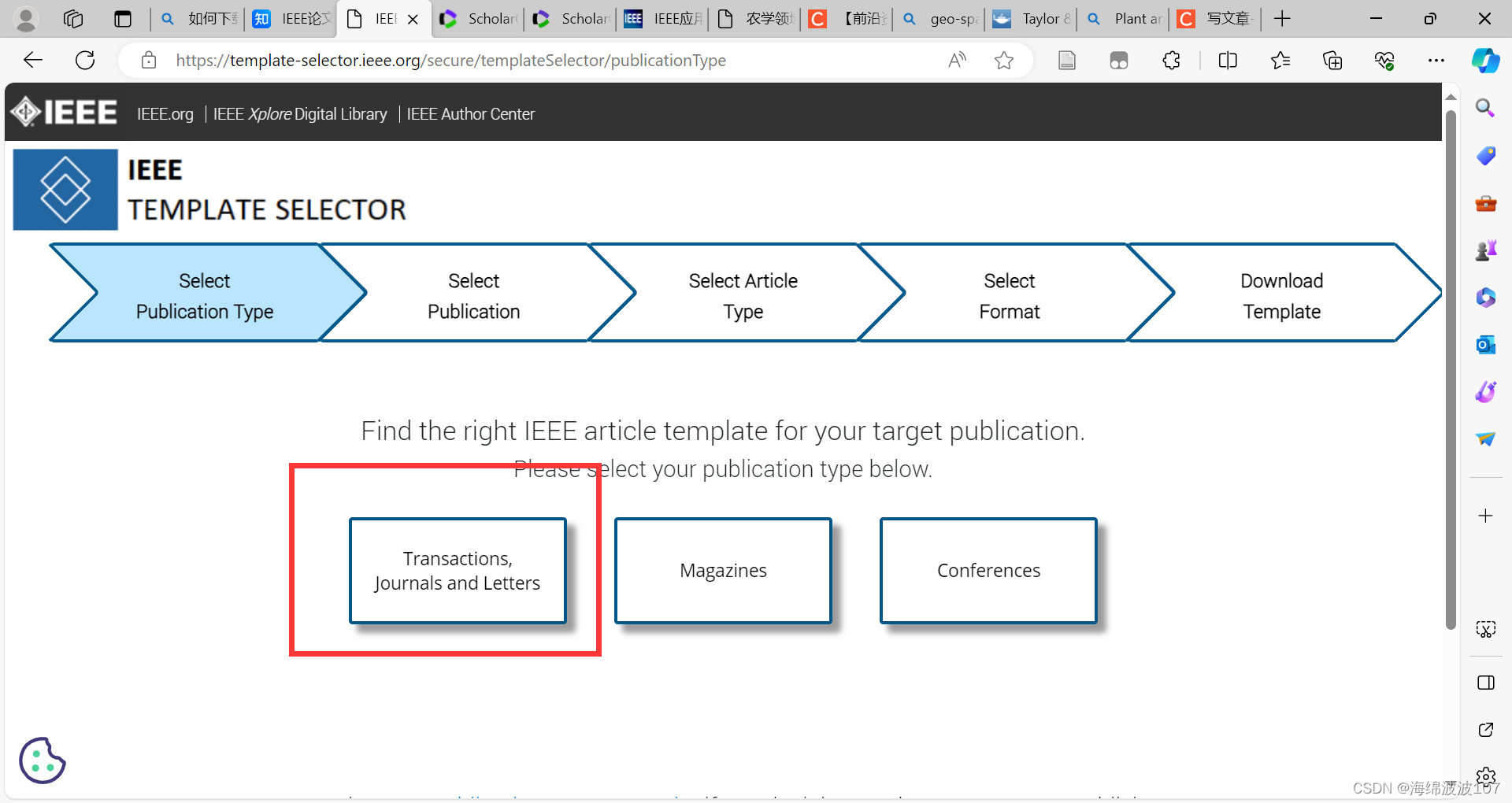
Task: Add a sidebar app with plus icon
Action: point(1485,516)
